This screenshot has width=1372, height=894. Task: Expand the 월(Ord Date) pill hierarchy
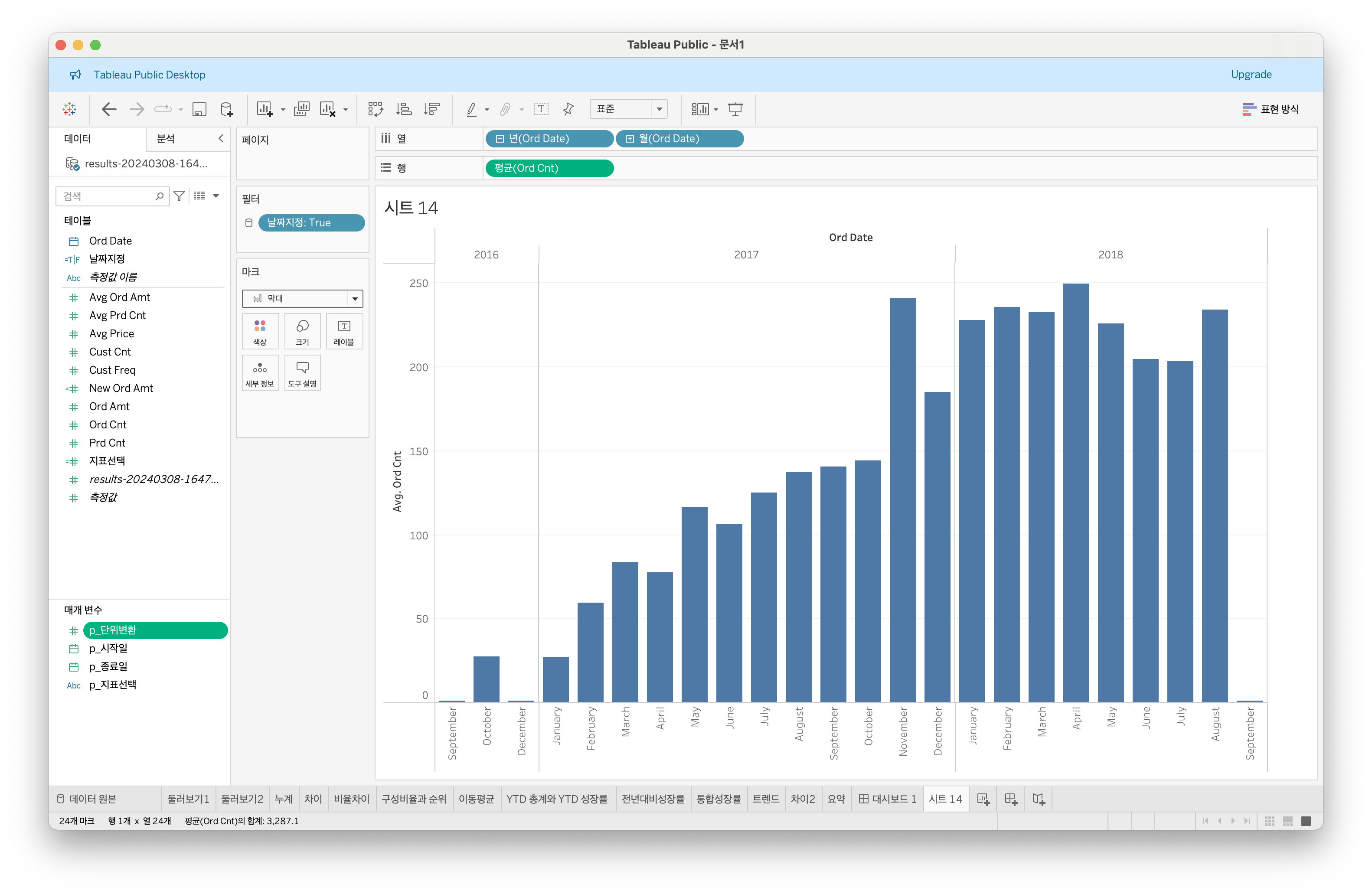pos(630,139)
